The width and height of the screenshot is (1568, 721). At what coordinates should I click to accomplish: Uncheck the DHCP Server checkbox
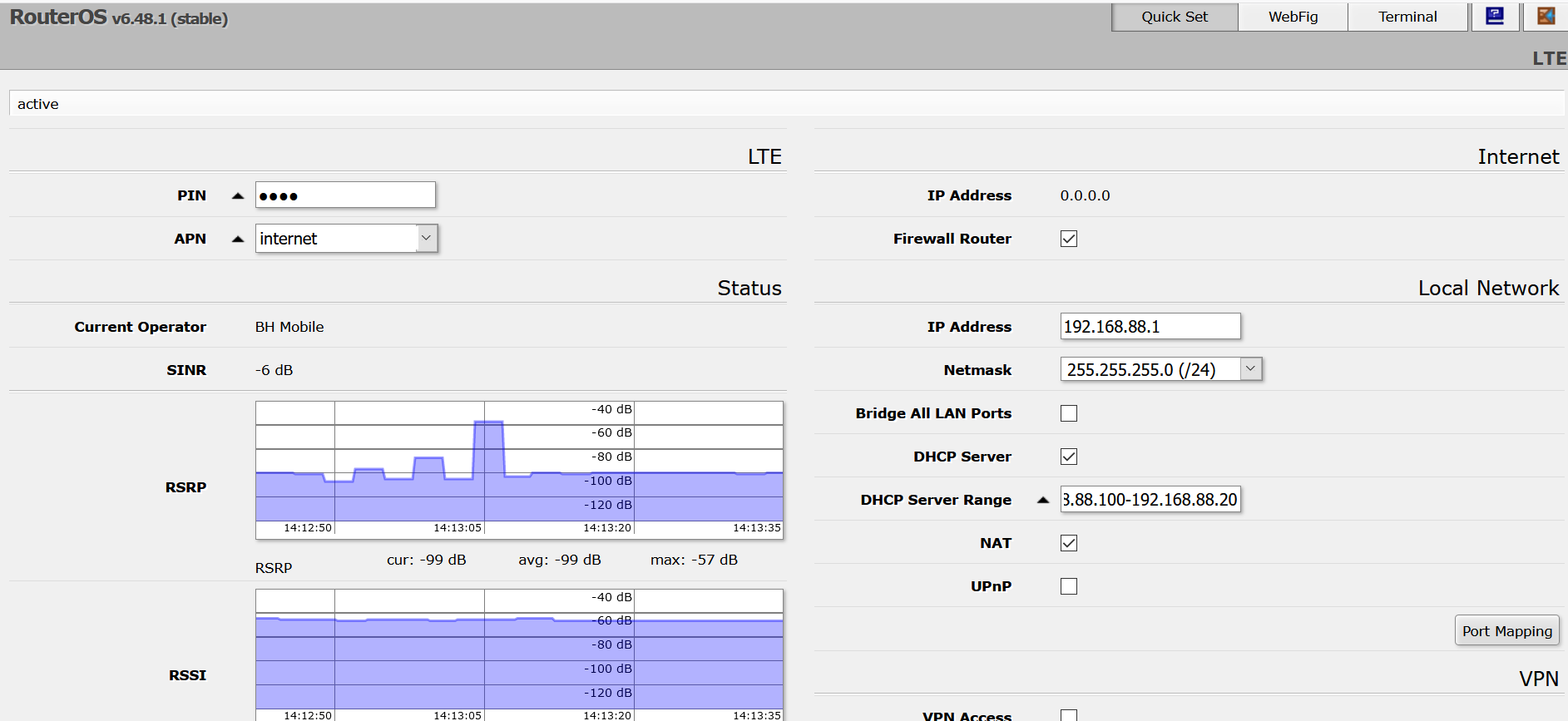pyautogui.click(x=1069, y=457)
